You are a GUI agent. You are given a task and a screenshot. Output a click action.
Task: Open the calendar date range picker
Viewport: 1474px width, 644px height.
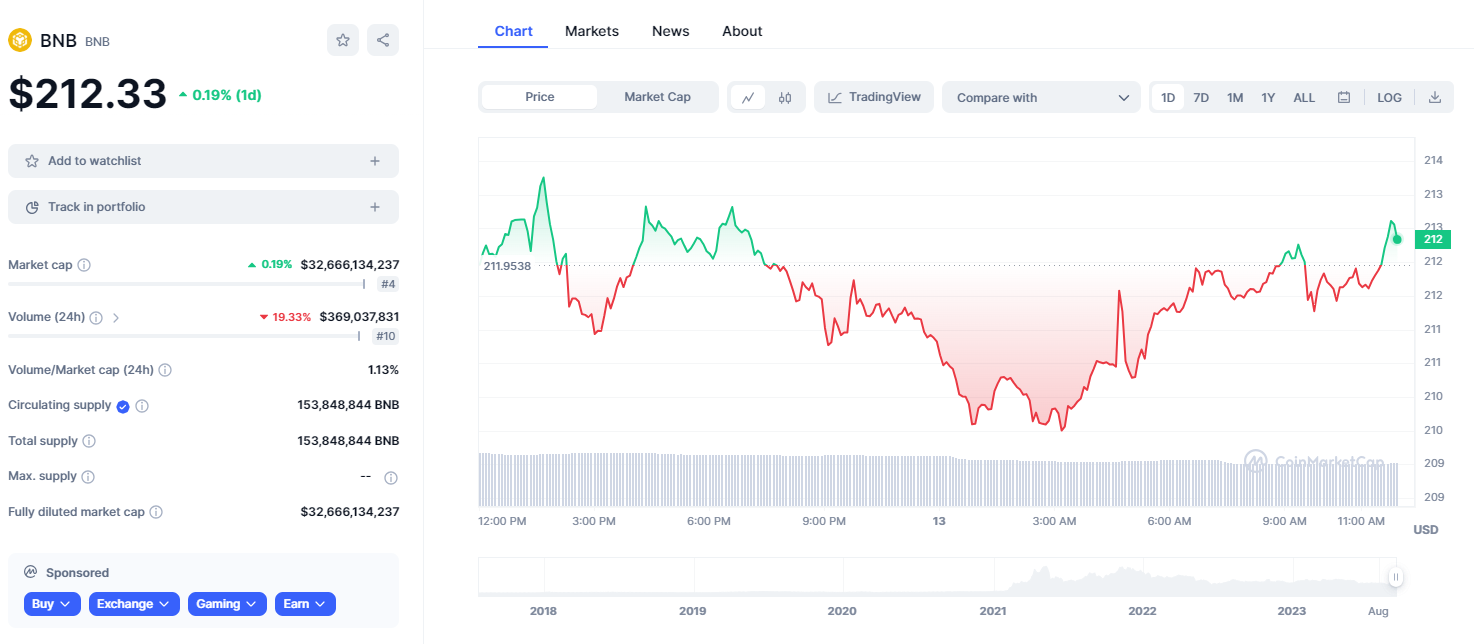pos(1344,97)
